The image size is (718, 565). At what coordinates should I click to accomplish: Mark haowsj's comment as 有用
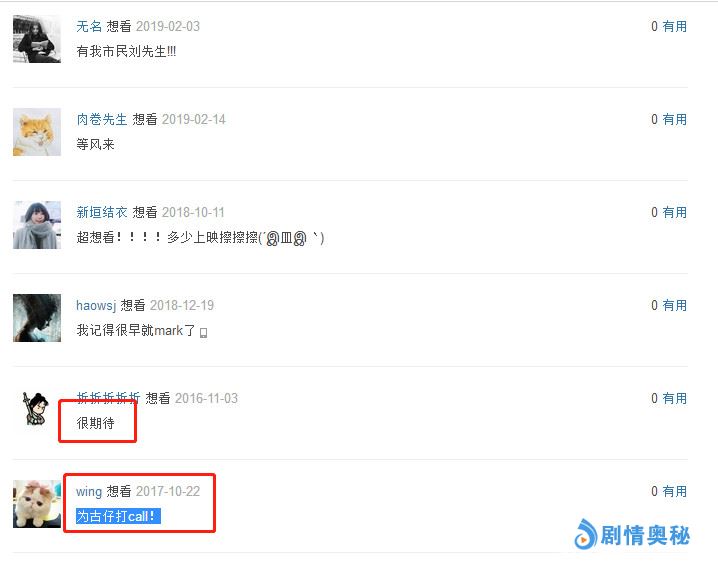[674, 305]
